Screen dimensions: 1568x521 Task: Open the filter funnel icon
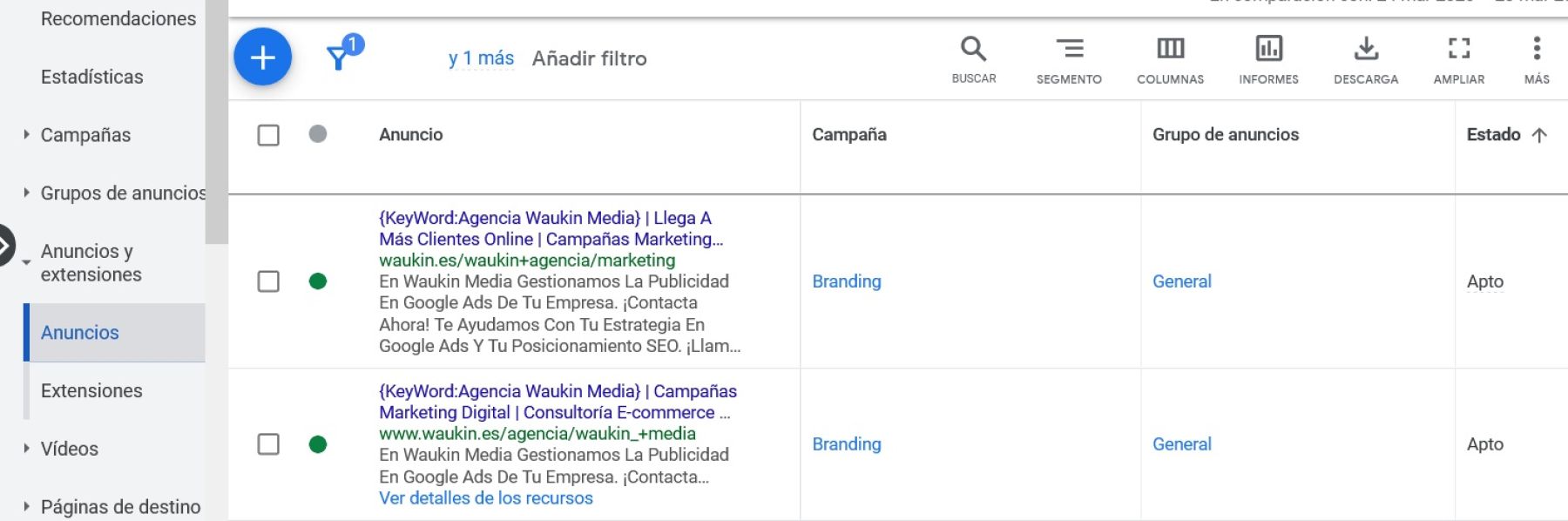(x=339, y=58)
